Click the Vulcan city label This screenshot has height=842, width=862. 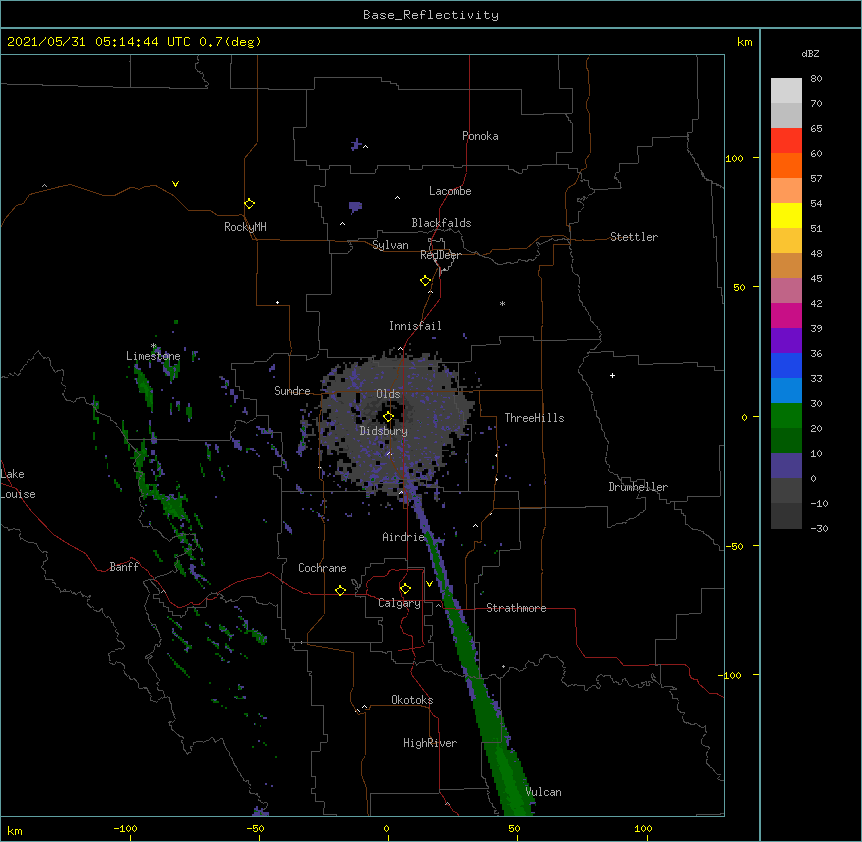point(543,792)
